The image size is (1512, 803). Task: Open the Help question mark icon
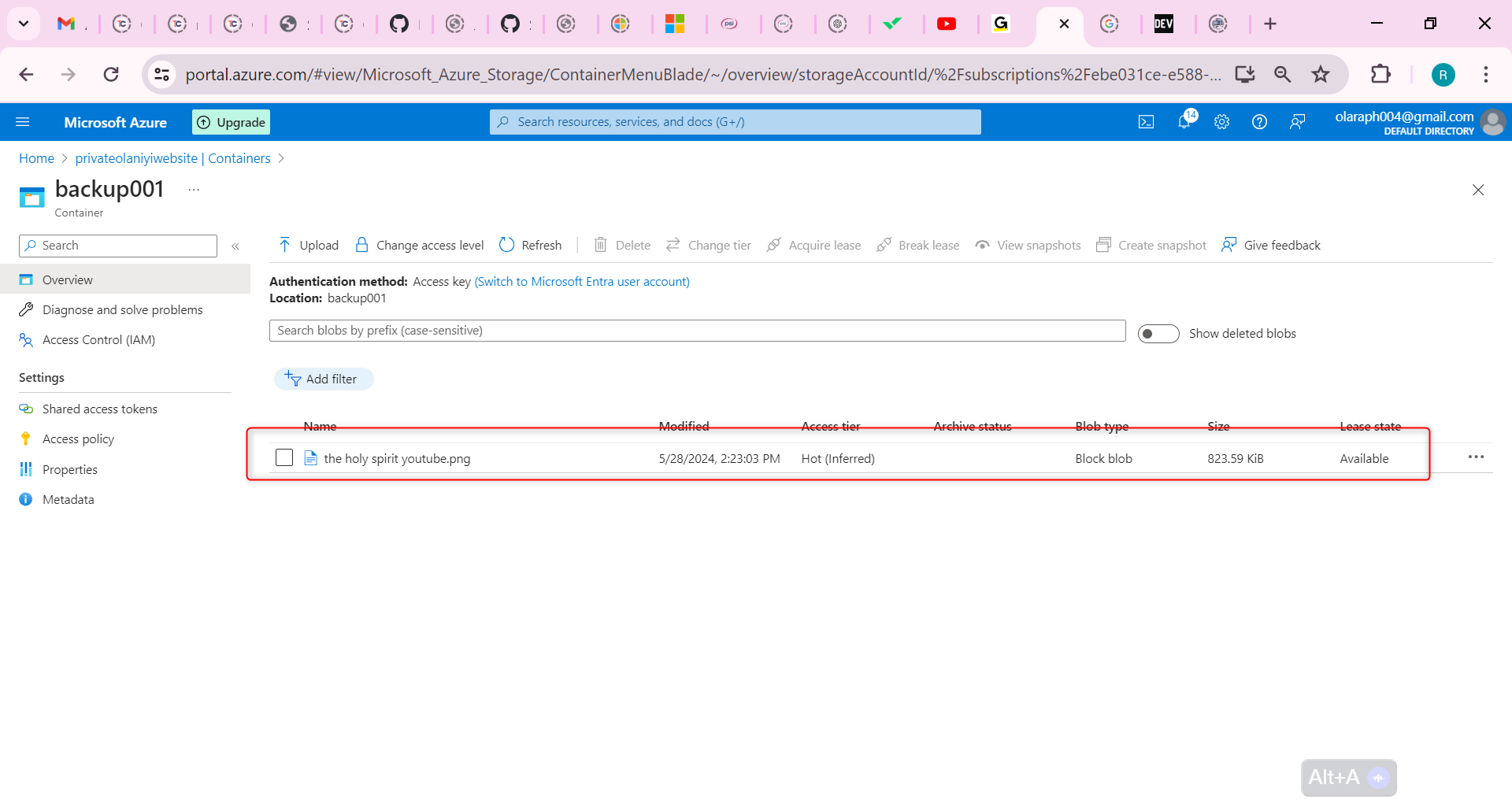(1259, 122)
